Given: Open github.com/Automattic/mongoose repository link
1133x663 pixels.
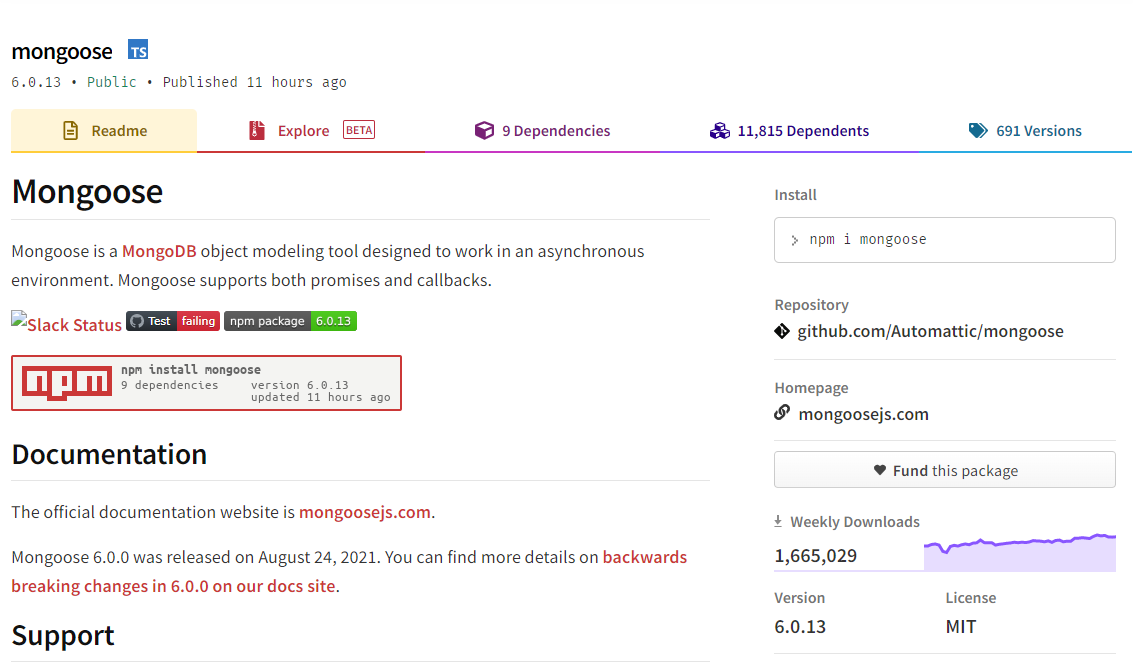Looking at the screenshot, I should coord(930,332).
